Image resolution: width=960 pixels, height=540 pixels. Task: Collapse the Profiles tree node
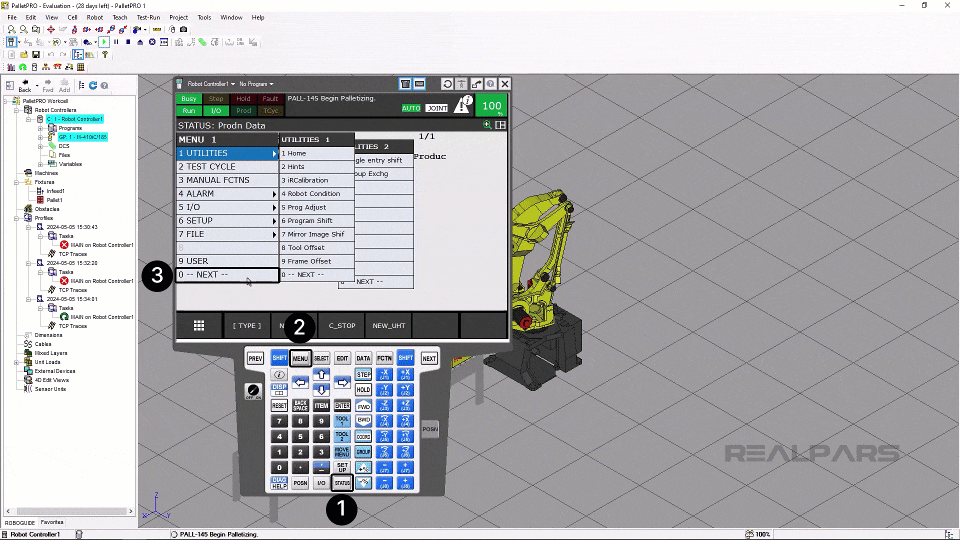(x=17, y=218)
